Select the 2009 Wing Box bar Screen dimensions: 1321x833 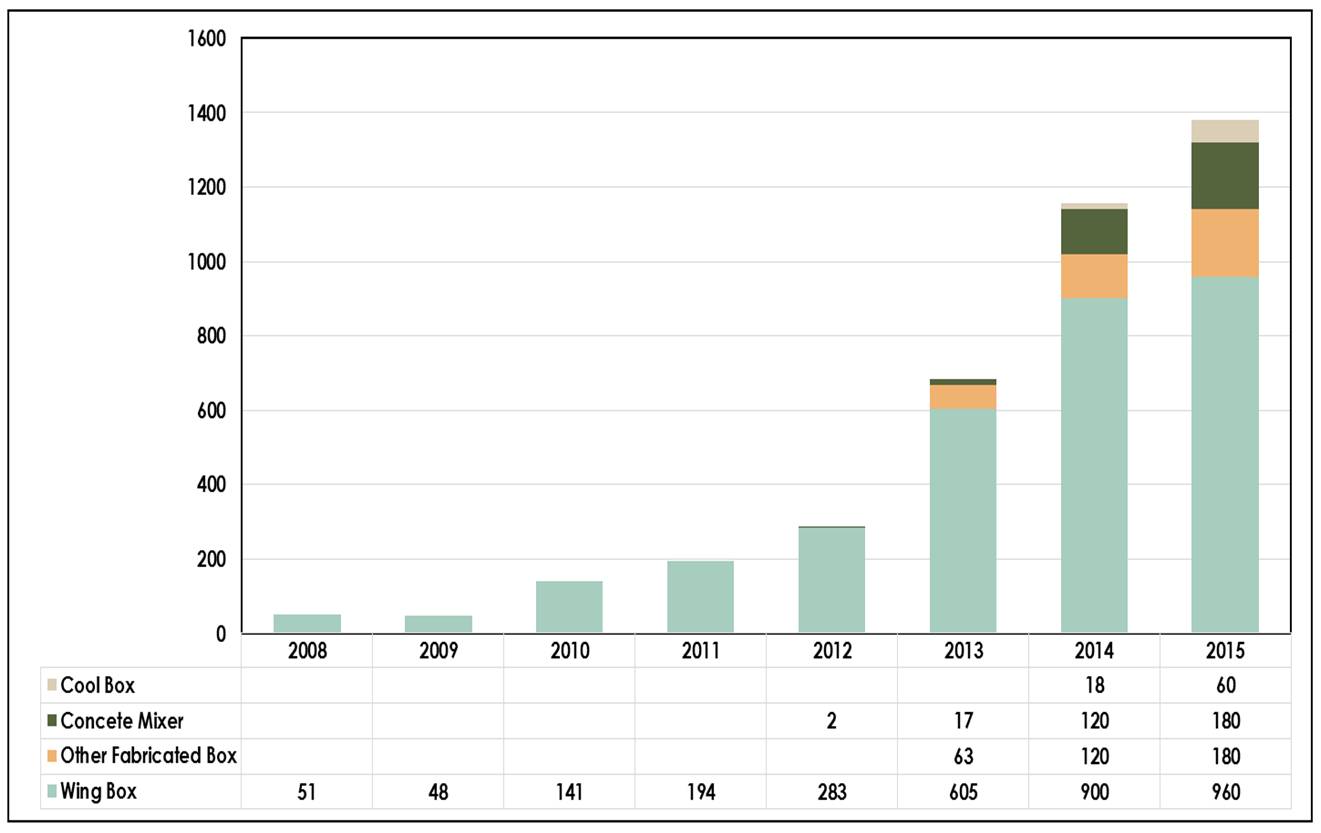[438, 624]
